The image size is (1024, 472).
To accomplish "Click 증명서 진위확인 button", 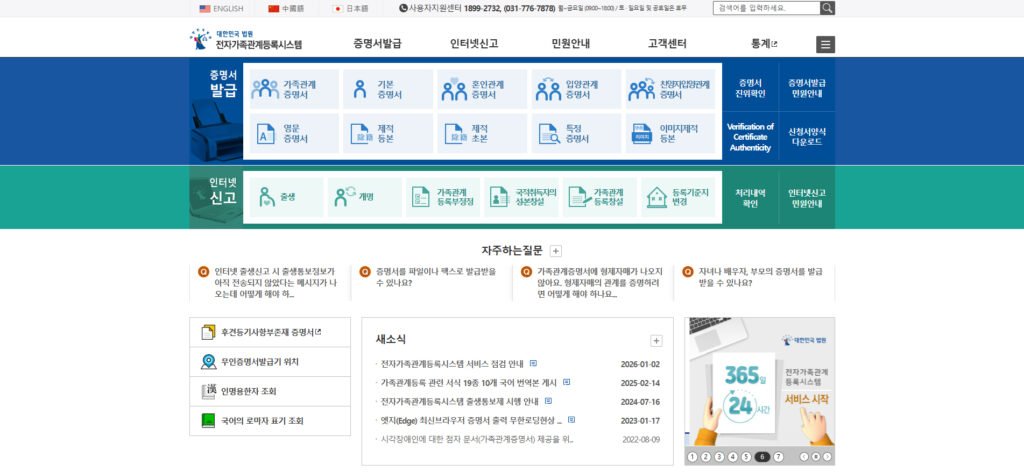I will (x=750, y=88).
